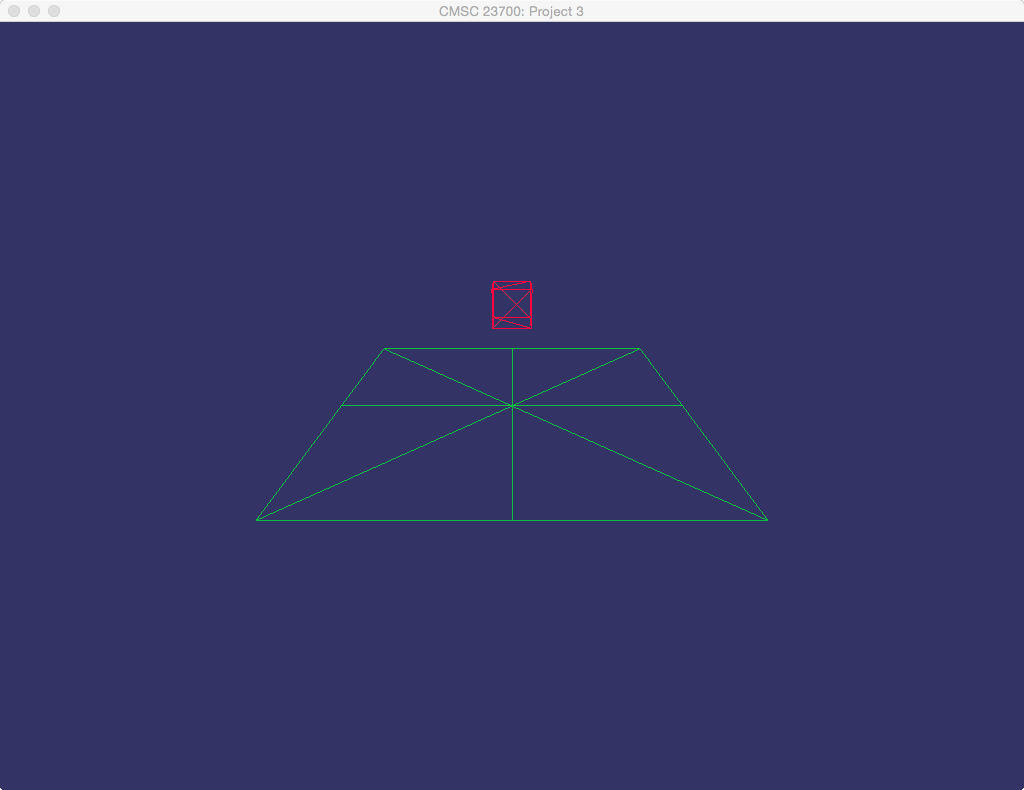Click the red wireframe cube's center
This screenshot has width=1024, height=790.
tap(512, 305)
